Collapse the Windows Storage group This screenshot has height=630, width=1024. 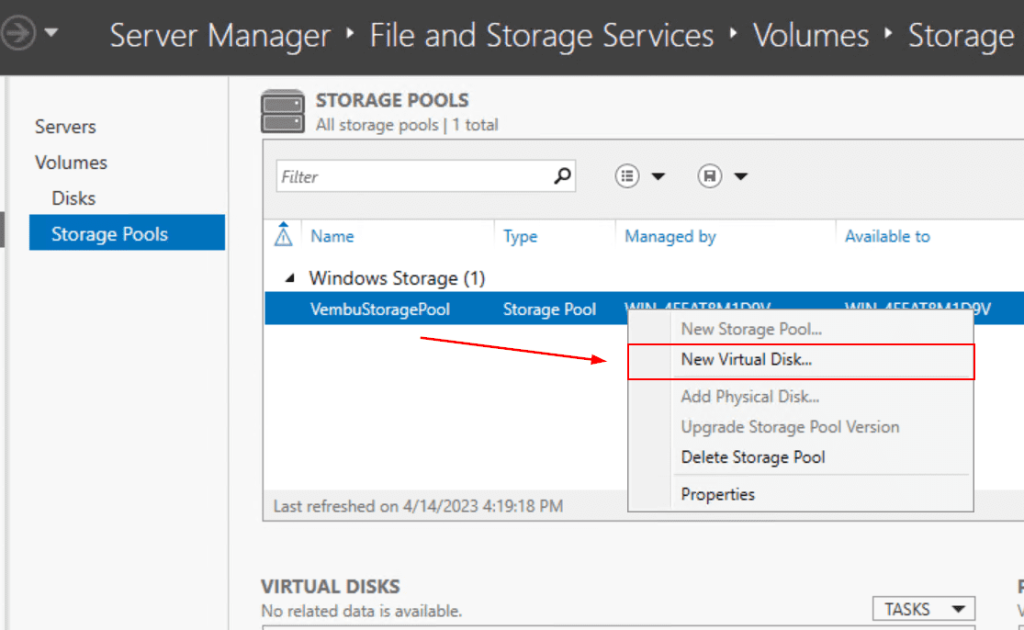pyautogui.click(x=290, y=278)
